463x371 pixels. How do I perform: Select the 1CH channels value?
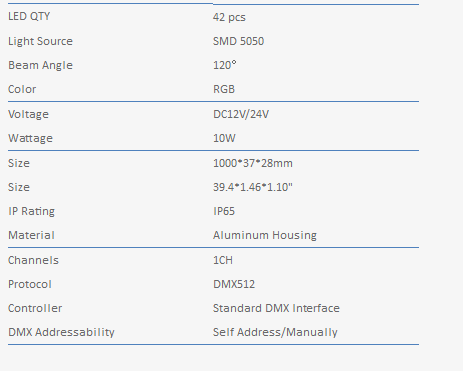(x=223, y=260)
